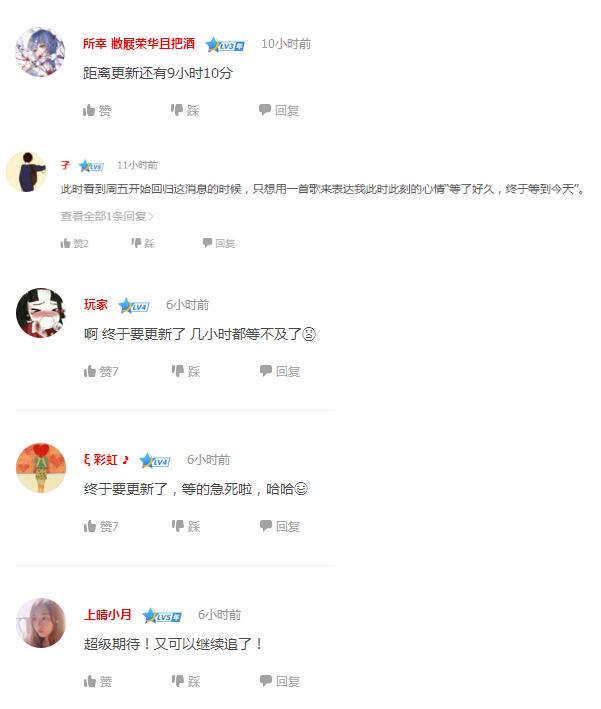Reply to the 距离更新还有9小时10分 comment

pos(279,110)
